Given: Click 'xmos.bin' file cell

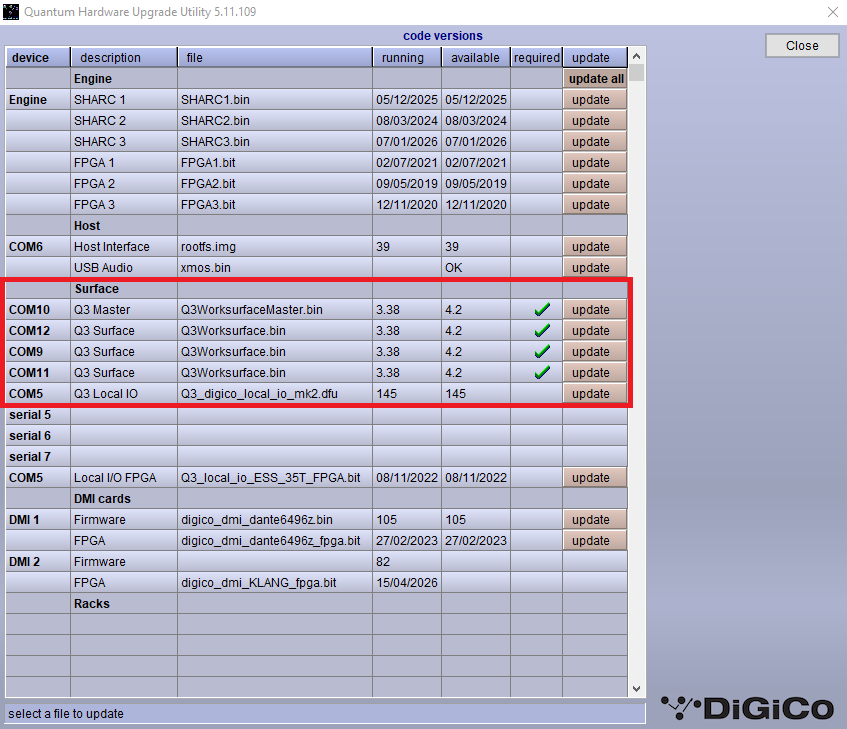Looking at the screenshot, I should tap(275, 268).
